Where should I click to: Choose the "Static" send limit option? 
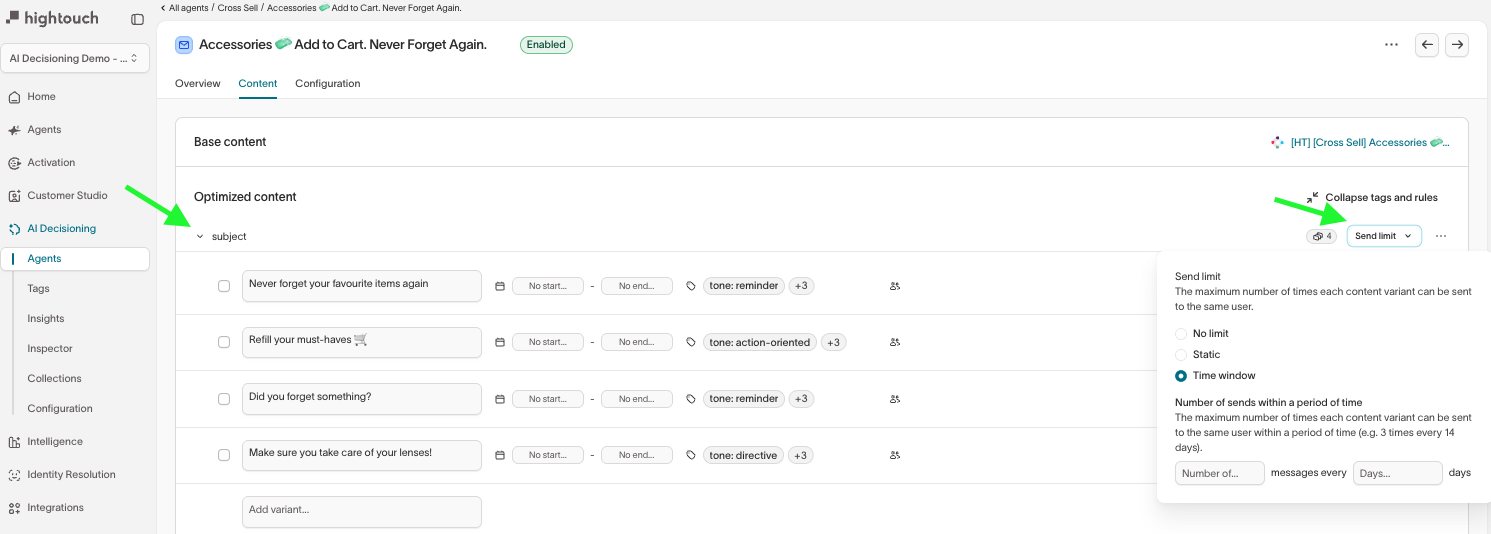point(1181,355)
